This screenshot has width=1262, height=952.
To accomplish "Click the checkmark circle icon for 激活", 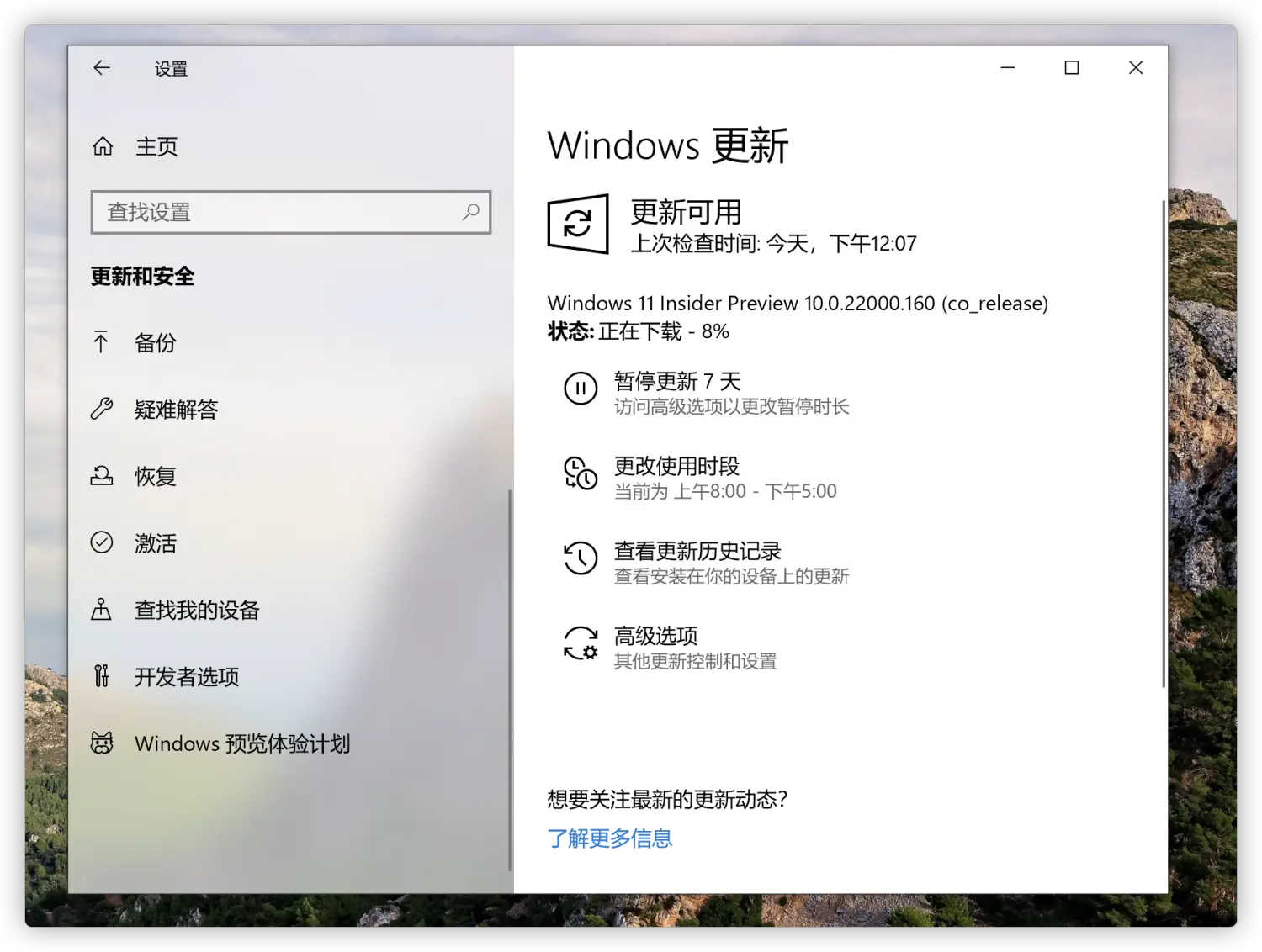I will pos(102,542).
